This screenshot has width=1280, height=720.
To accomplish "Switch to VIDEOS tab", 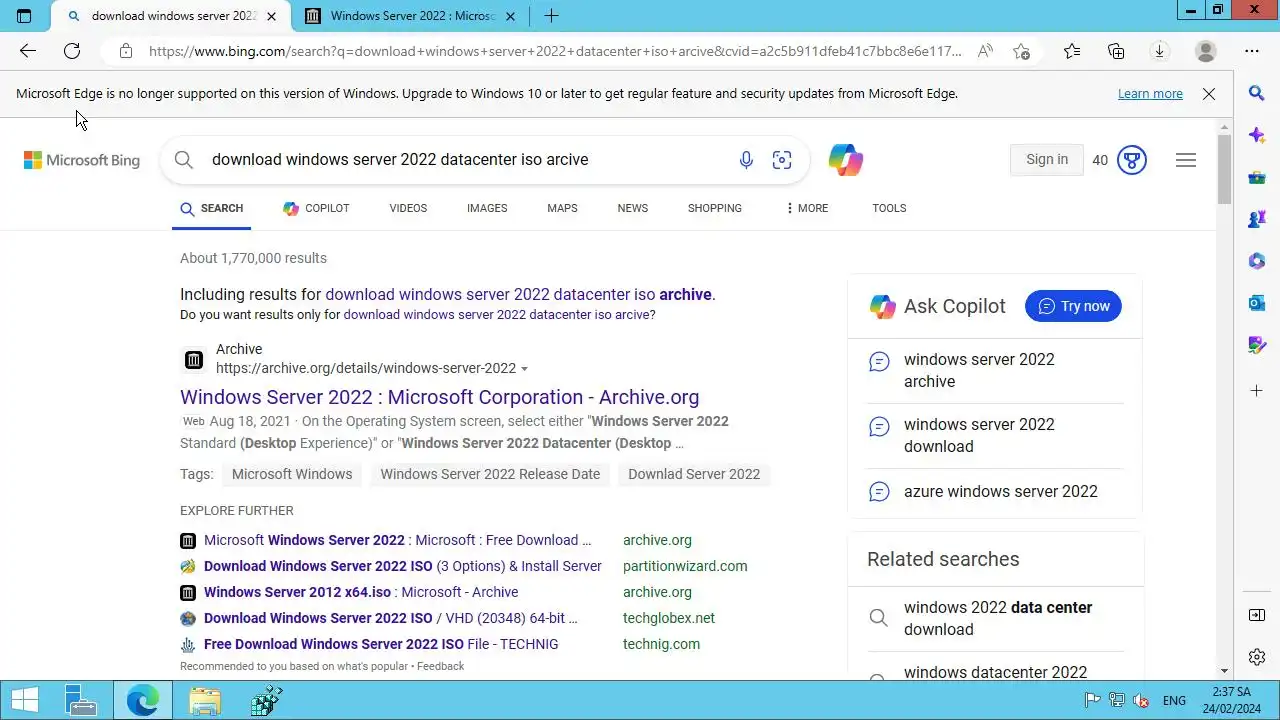I will pyautogui.click(x=408, y=208).
